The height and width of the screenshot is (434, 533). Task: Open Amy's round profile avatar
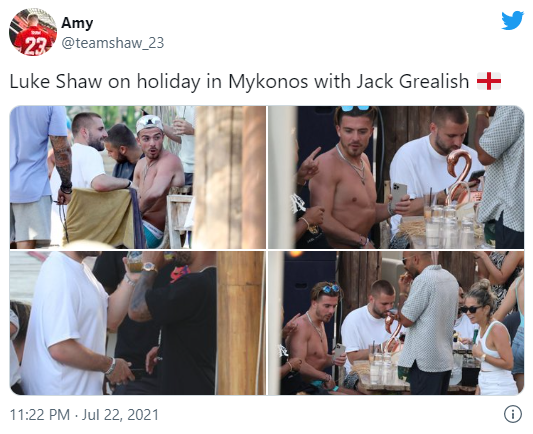point(33,32)
